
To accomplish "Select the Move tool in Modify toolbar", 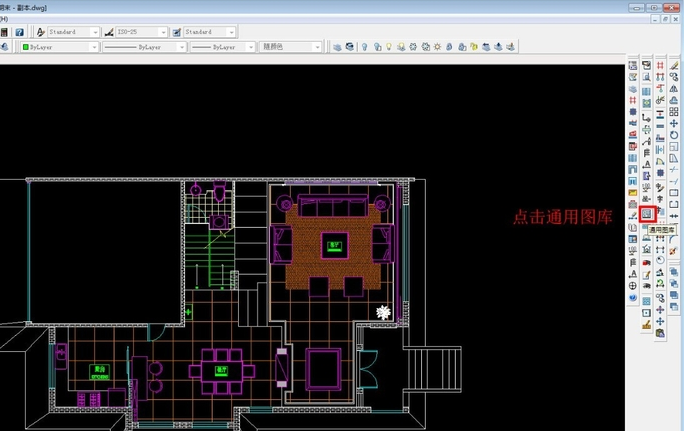I will pos(674,123).
